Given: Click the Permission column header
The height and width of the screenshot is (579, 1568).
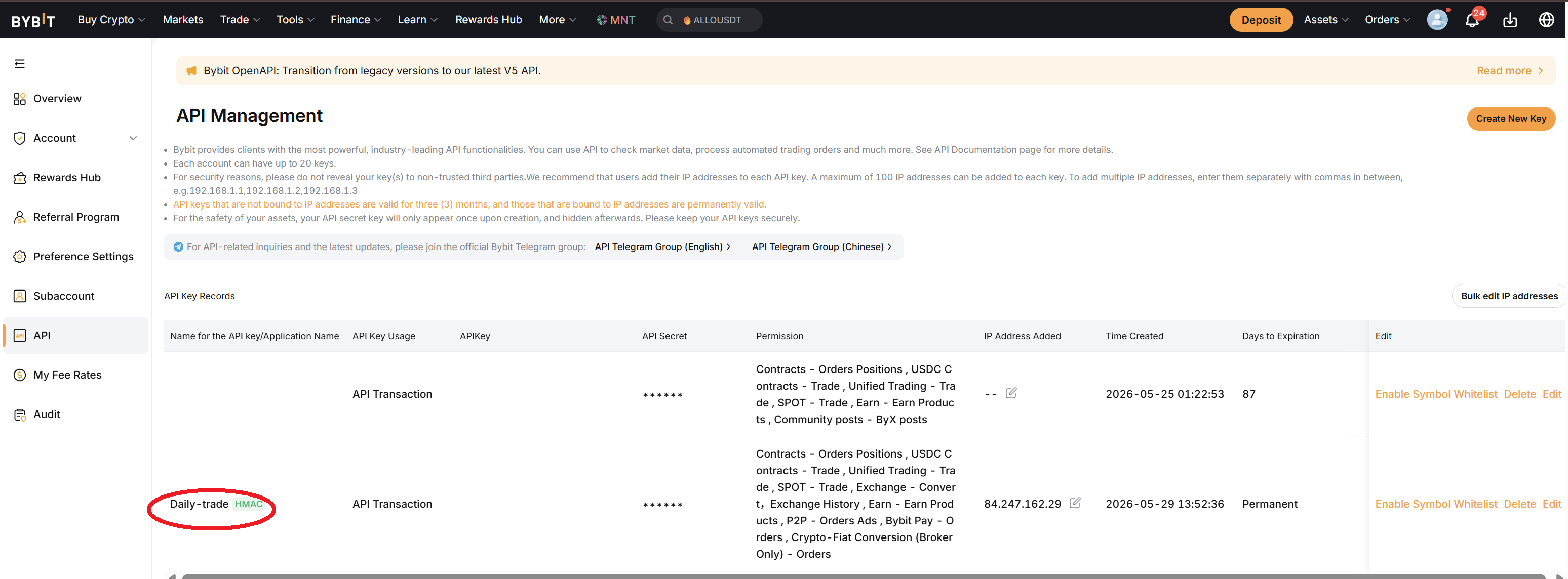Looking at the screenshot, I should click(779, 336).
